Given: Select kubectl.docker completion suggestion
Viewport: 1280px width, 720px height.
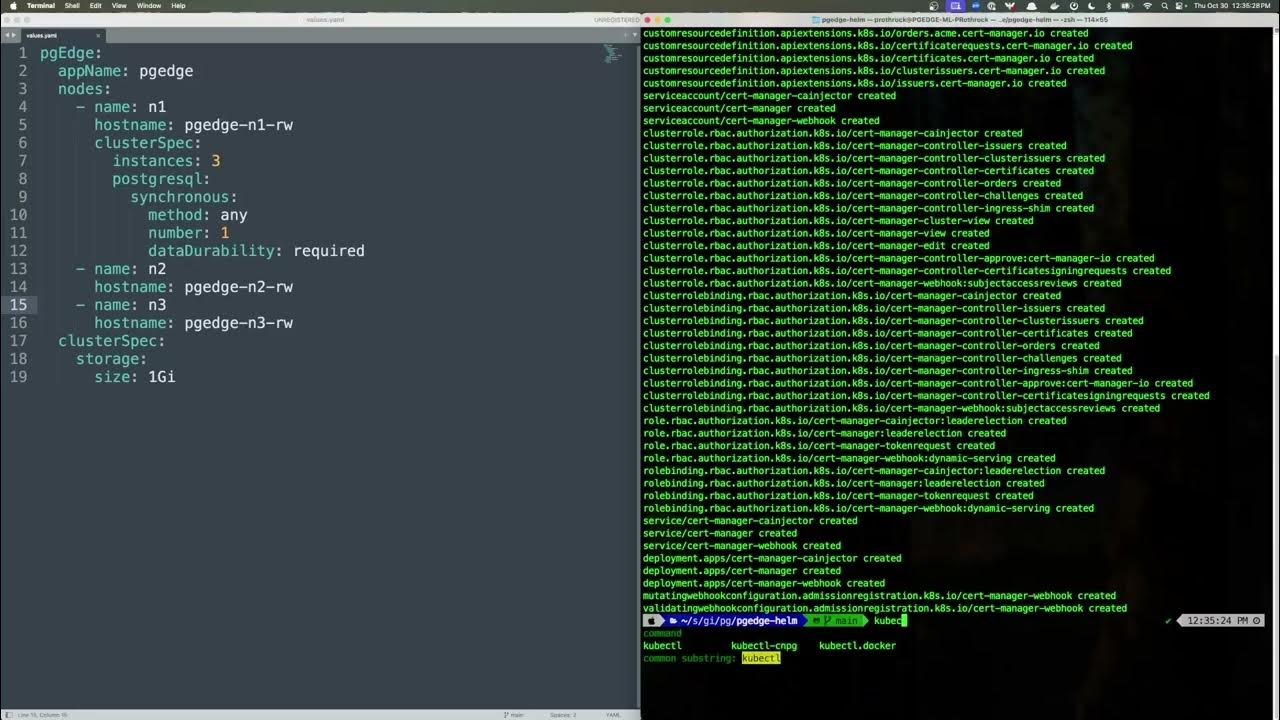Looking at the screenshot, I should [x=857, y=646].
